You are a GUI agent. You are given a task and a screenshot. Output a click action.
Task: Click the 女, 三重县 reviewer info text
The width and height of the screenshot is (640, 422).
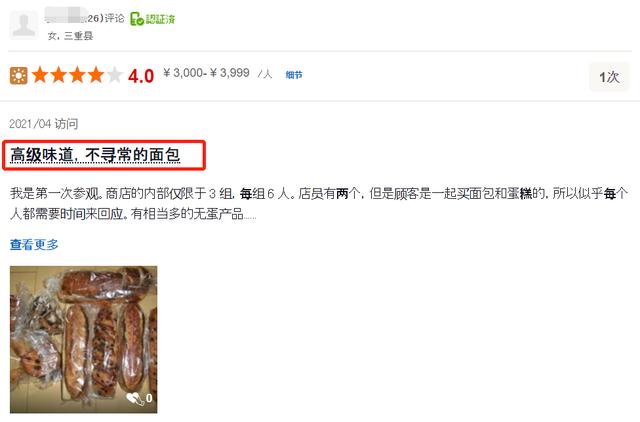pos(71,36)
